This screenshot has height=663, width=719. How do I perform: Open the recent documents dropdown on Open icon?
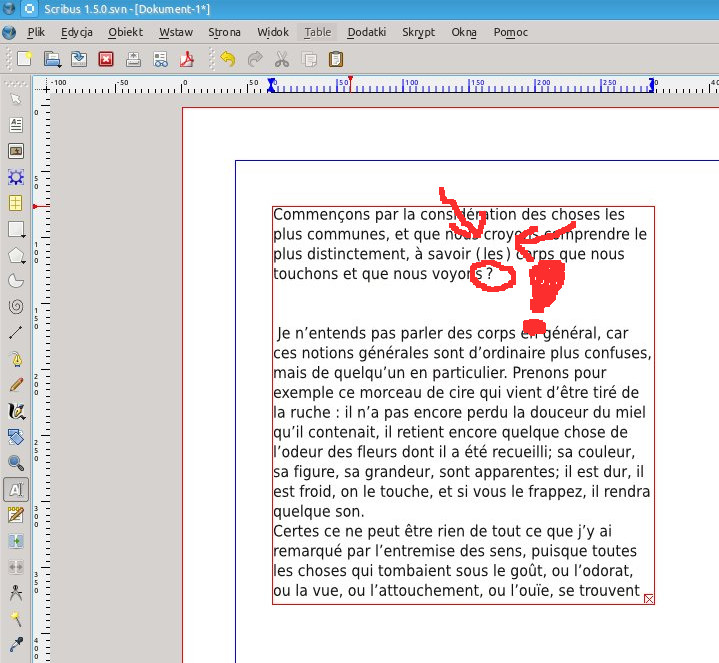(x=60, y=65)
